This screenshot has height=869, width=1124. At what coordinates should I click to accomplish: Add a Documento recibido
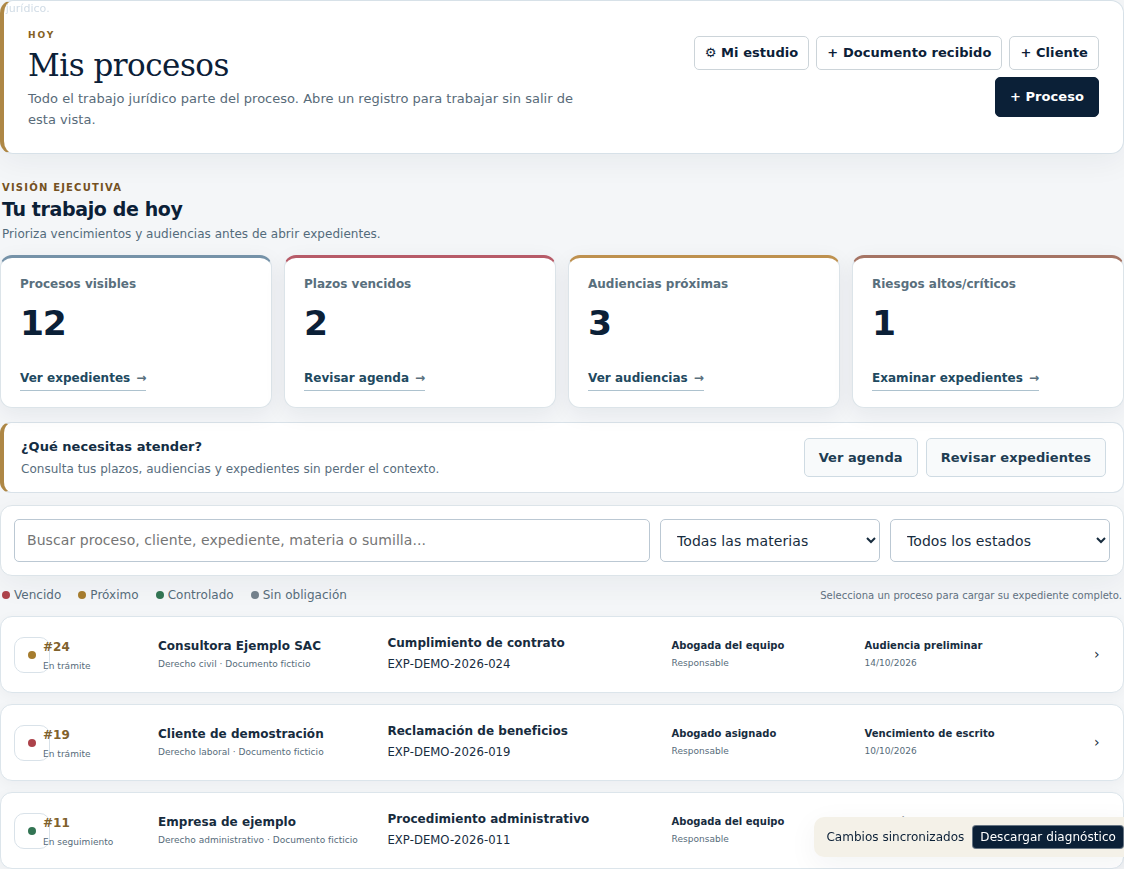[909, 53]
